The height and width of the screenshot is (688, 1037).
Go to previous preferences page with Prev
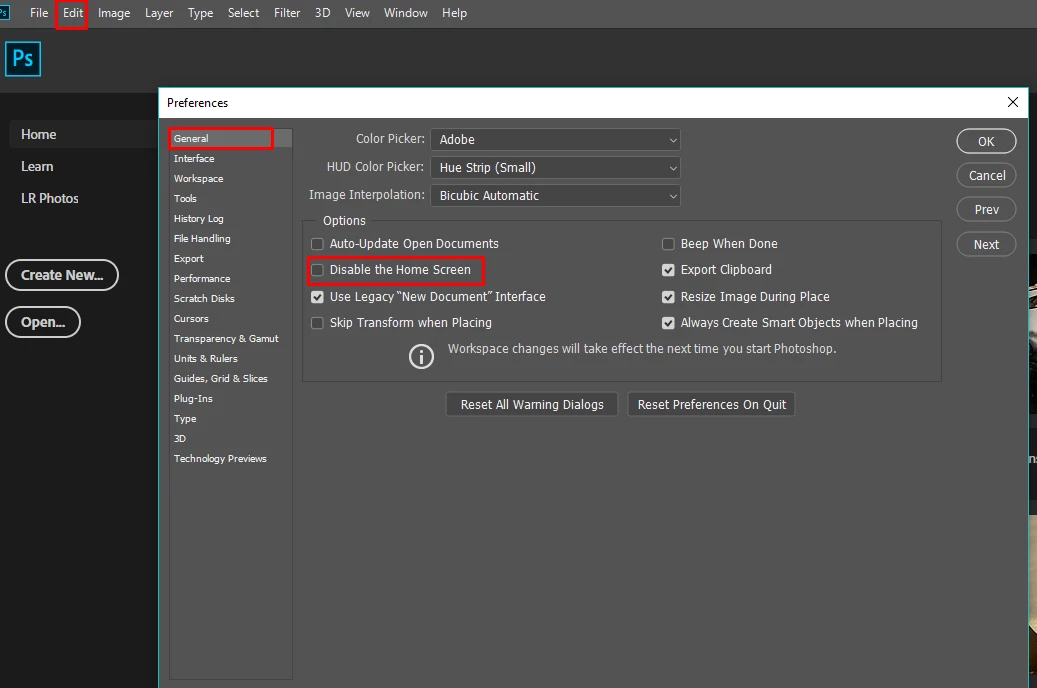tap(986, 210)
